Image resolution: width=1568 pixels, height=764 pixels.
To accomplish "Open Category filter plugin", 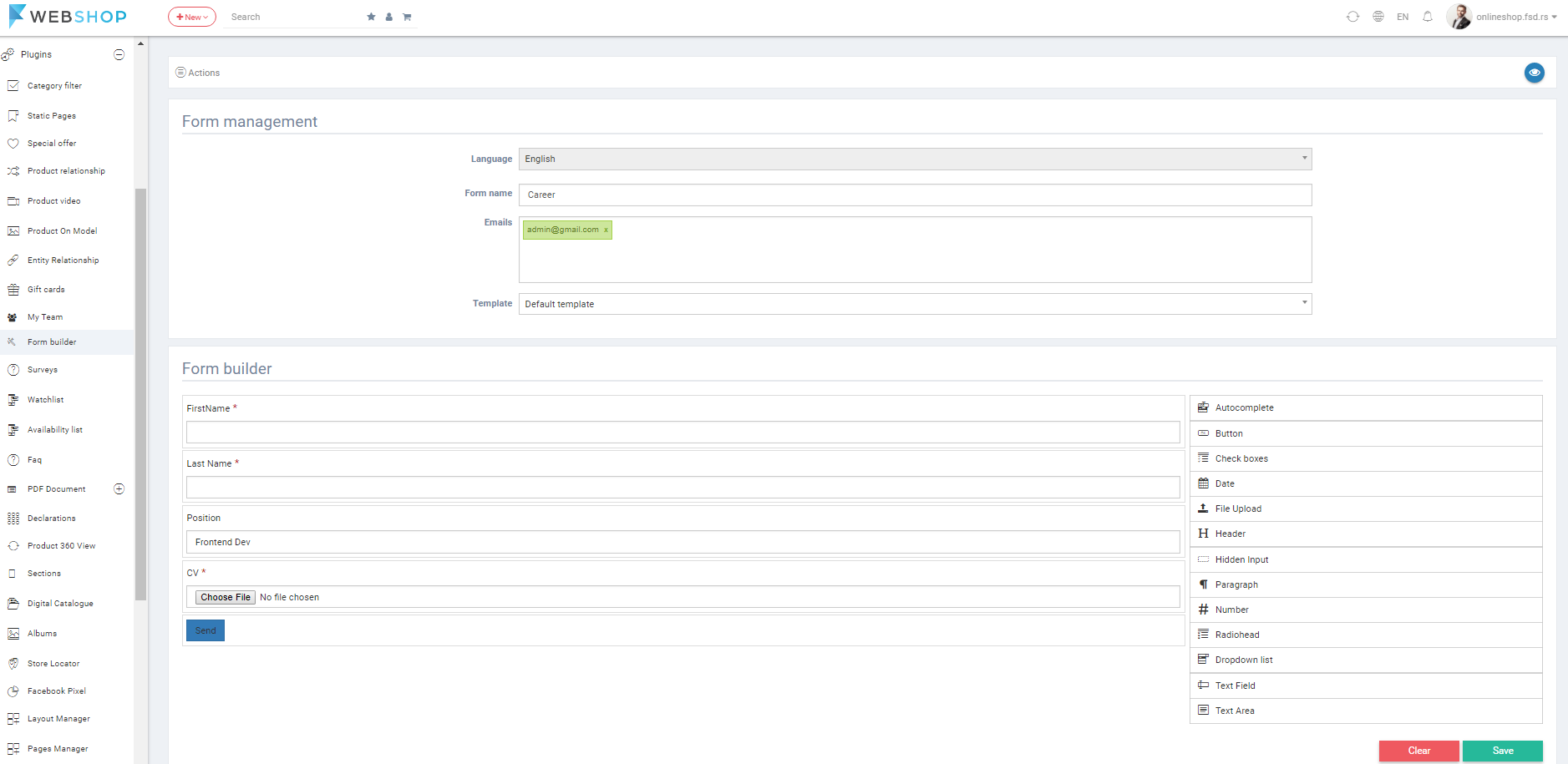I will [54, 86].
